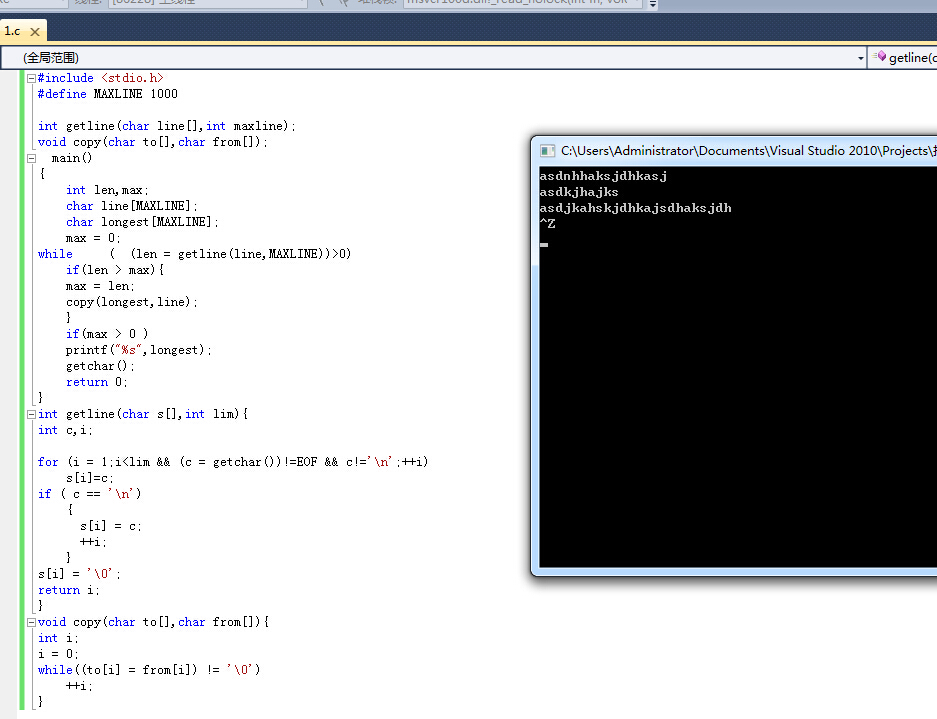Click the '++i;' line inside getline
Viewport: 937px width, 719px height.
pos(93,542)
